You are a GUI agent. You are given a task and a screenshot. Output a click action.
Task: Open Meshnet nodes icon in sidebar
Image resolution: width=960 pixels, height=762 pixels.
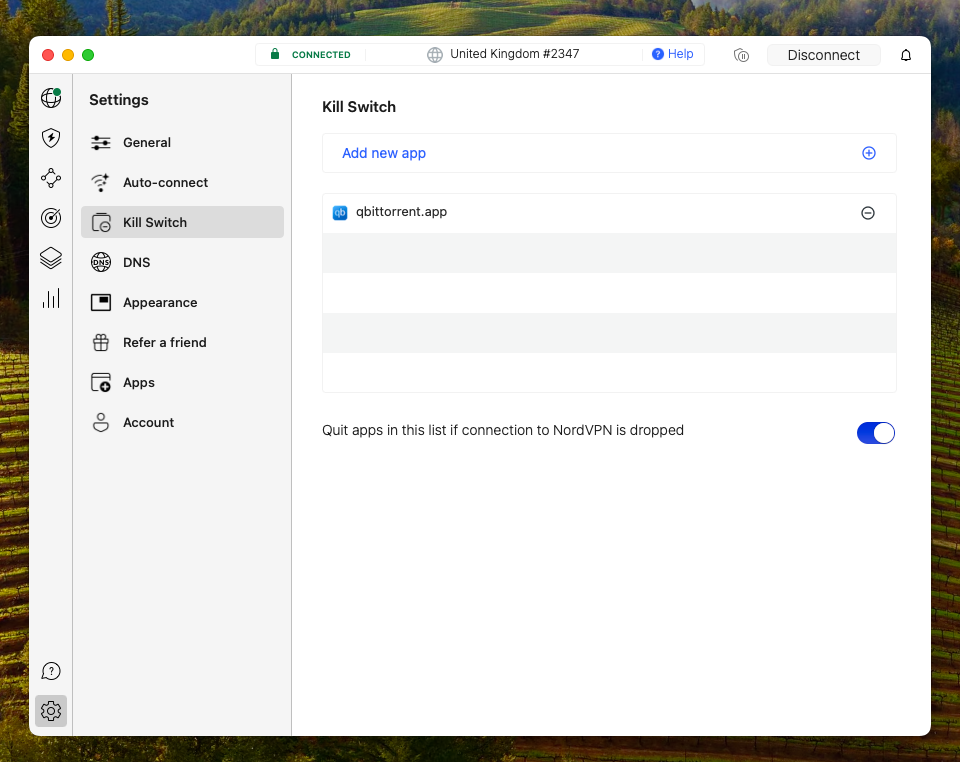51,178
